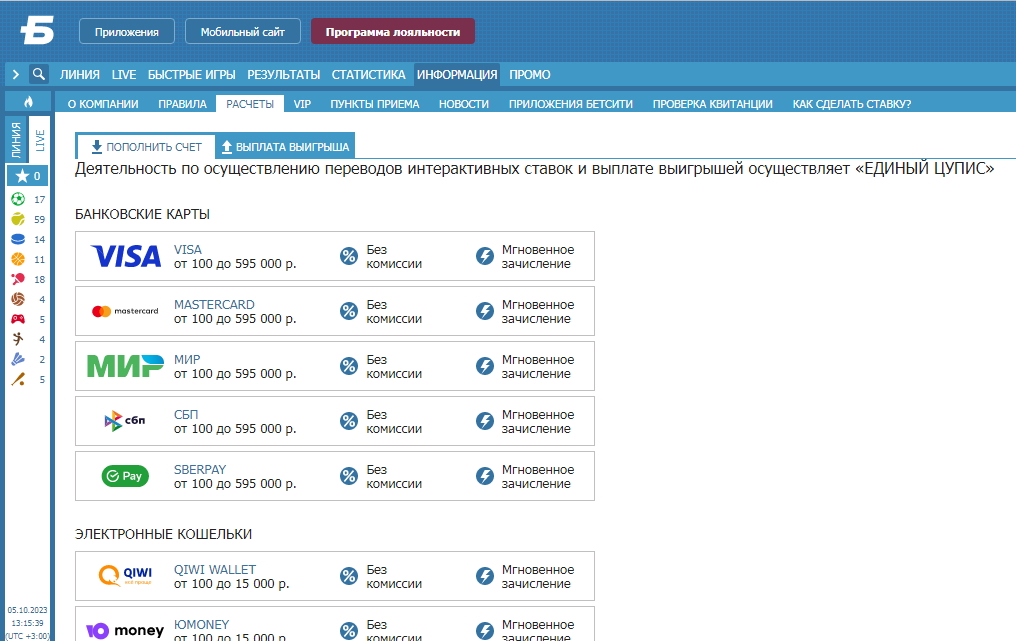Go to О КОМПАНИИ submenu
The image size is (1016, 641).
coord(103,104)
